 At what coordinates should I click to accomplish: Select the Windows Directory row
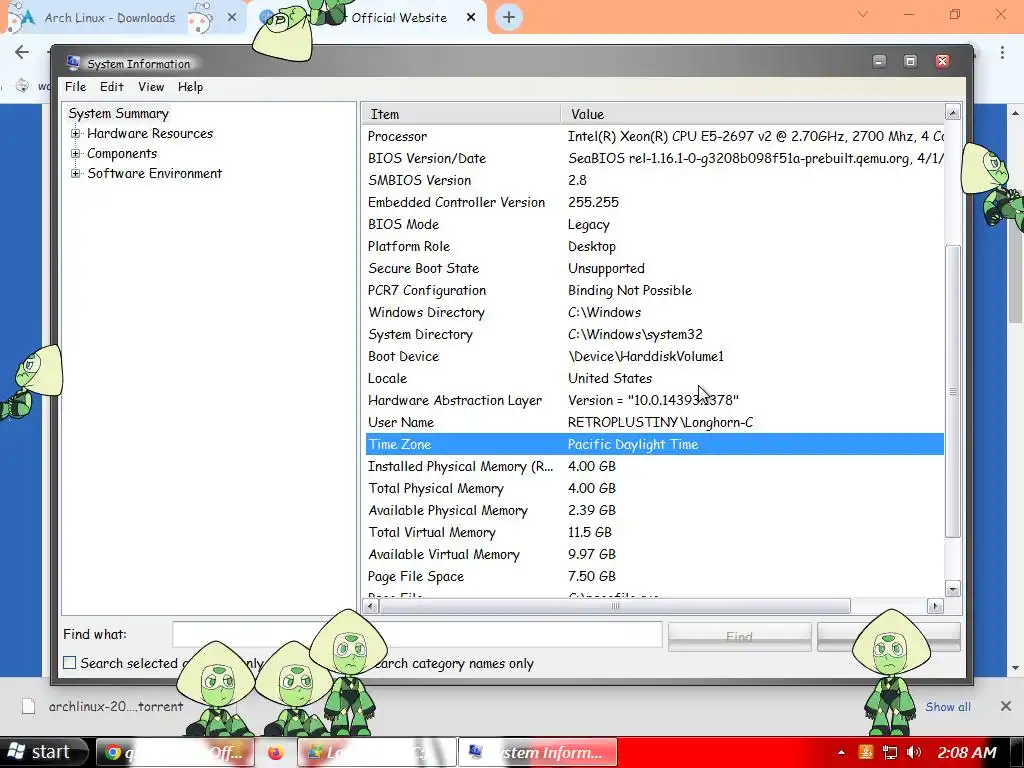pos(653,313)
